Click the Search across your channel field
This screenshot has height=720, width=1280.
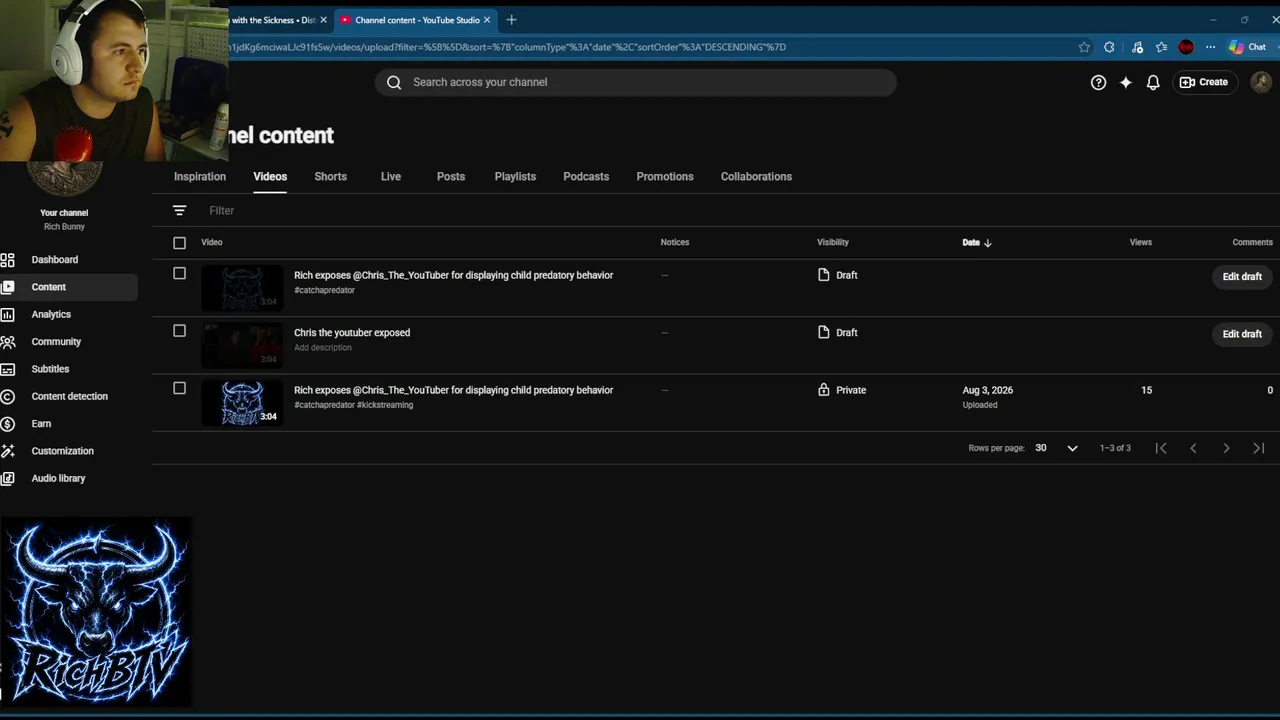coord(636,82)
